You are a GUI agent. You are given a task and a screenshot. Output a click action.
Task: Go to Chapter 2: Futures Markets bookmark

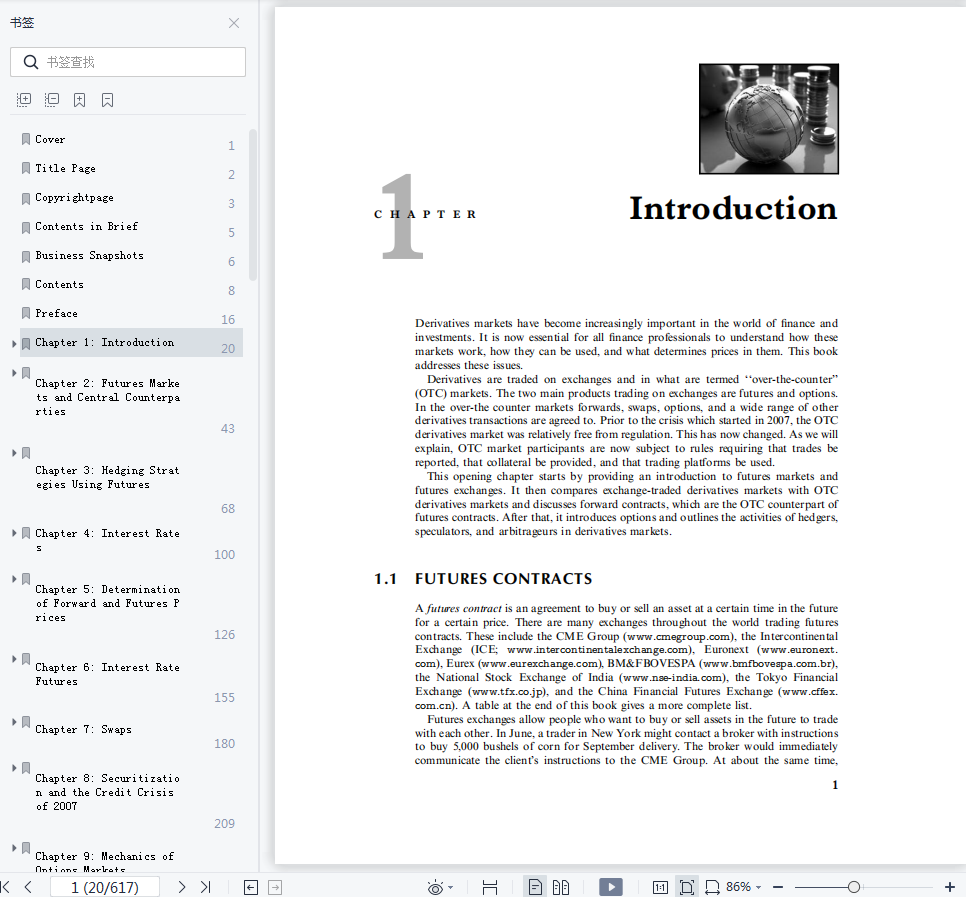point(108,397)
